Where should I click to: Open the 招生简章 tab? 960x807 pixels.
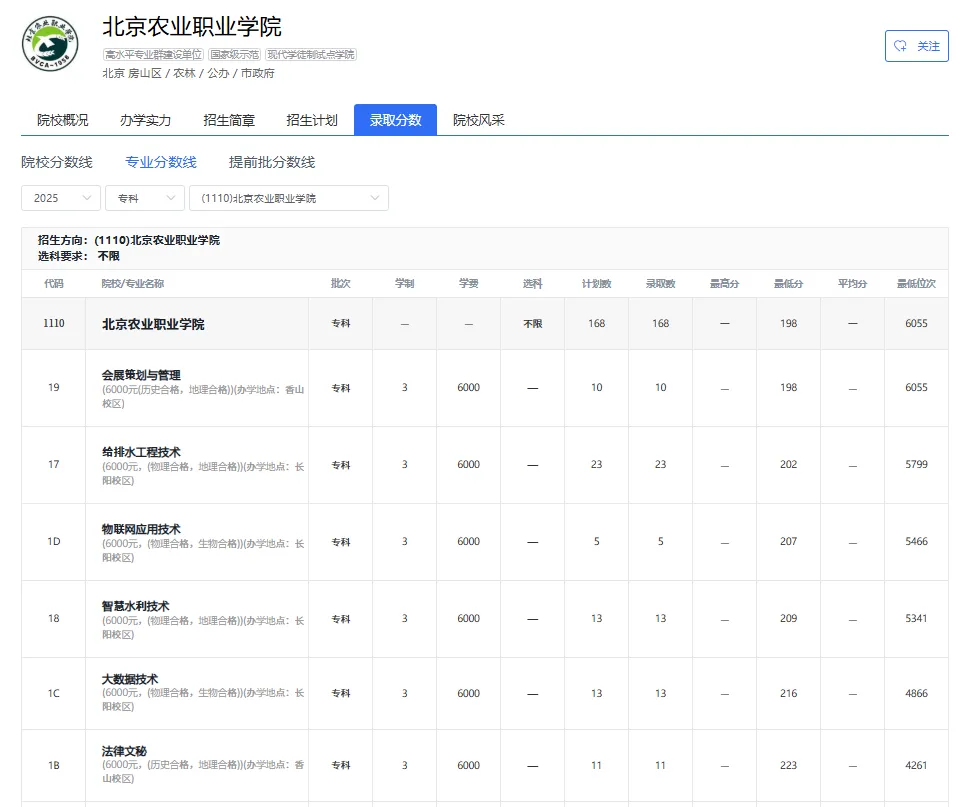(228, 120)
